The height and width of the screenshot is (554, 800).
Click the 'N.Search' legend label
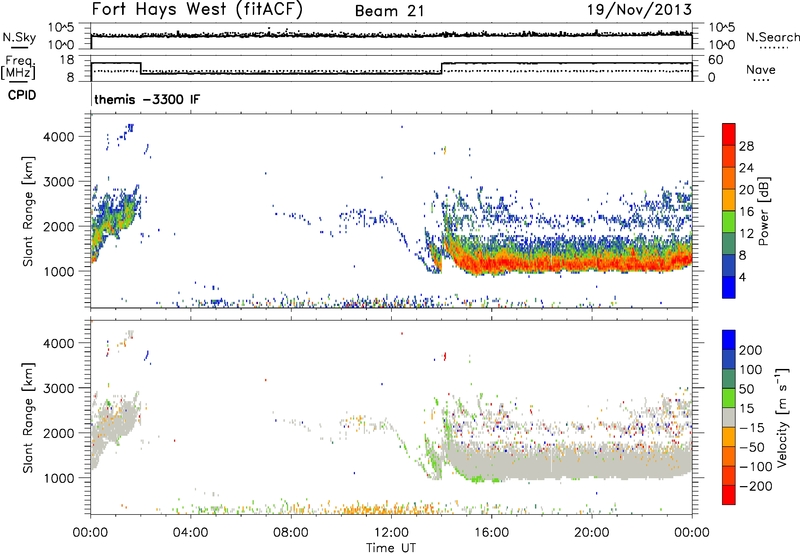[x=772, y=37]
